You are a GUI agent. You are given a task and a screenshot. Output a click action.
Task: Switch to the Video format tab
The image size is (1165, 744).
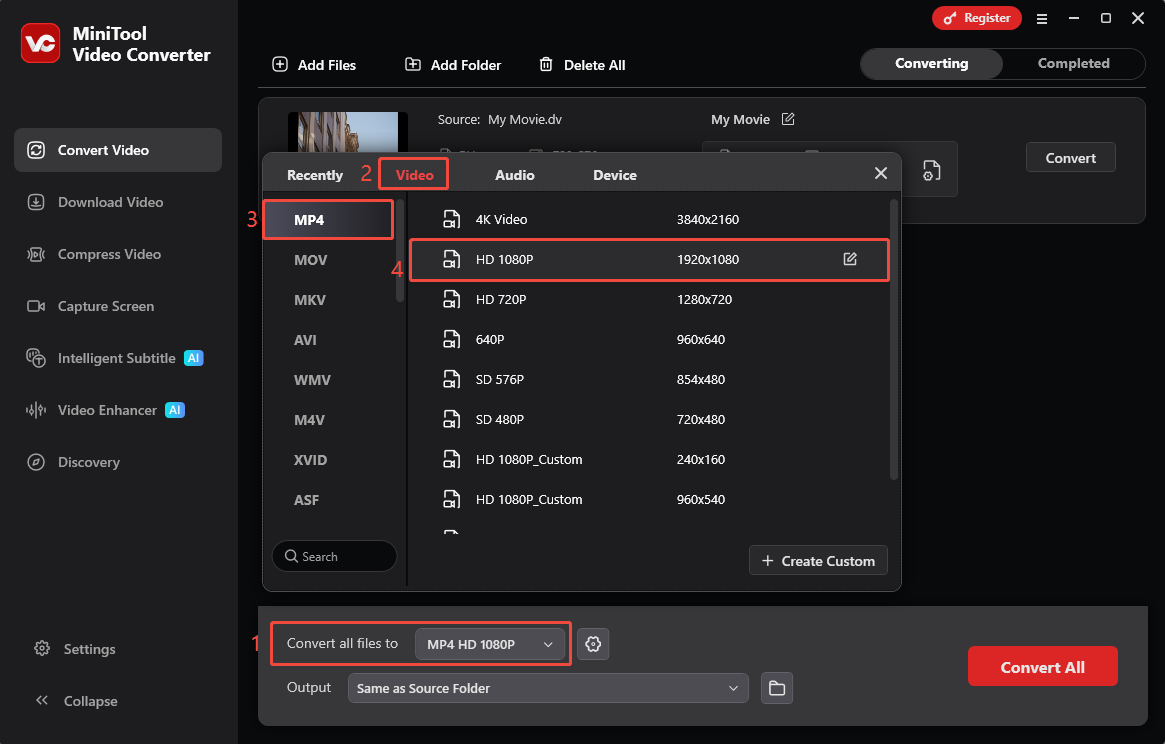coord(414,175)
